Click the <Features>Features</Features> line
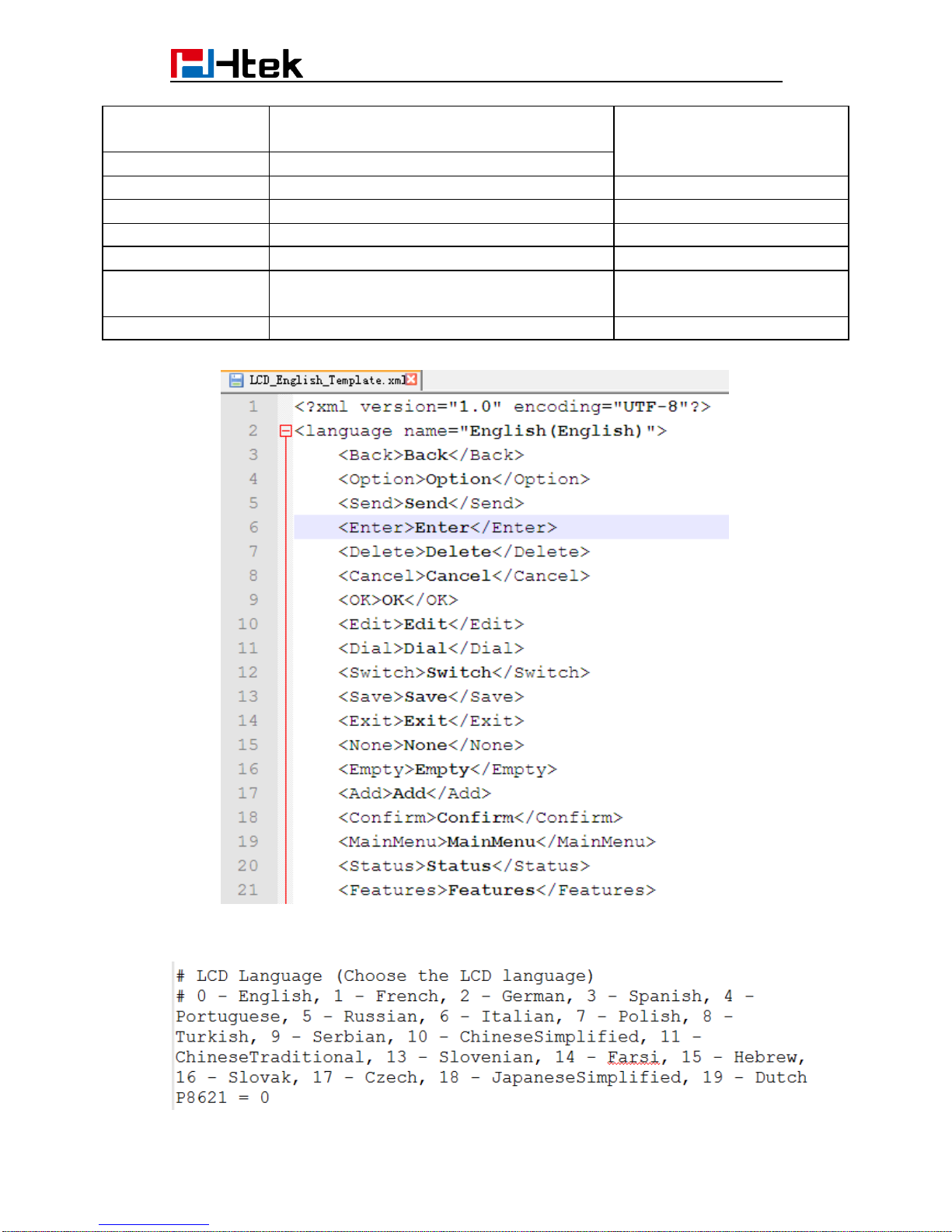This screenshot has width=952, height=1232. click(x=497, y=889)
